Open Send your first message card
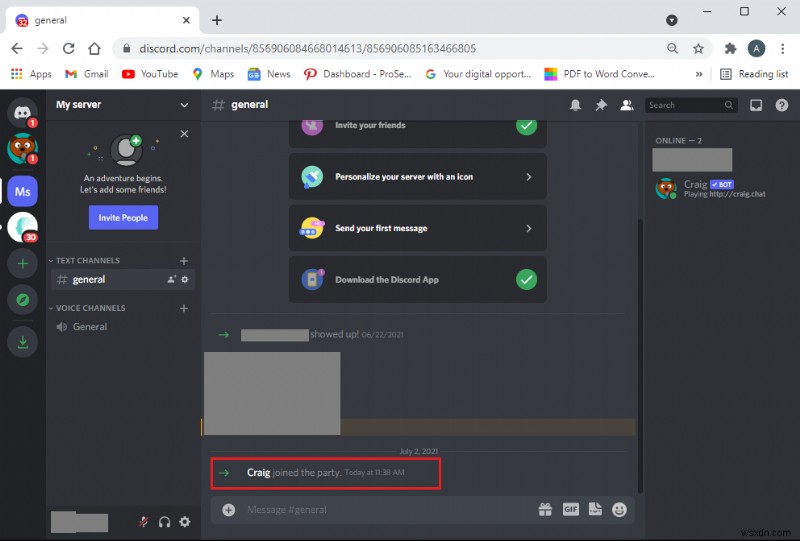This screenshot has width=800, height=541. 418,228
